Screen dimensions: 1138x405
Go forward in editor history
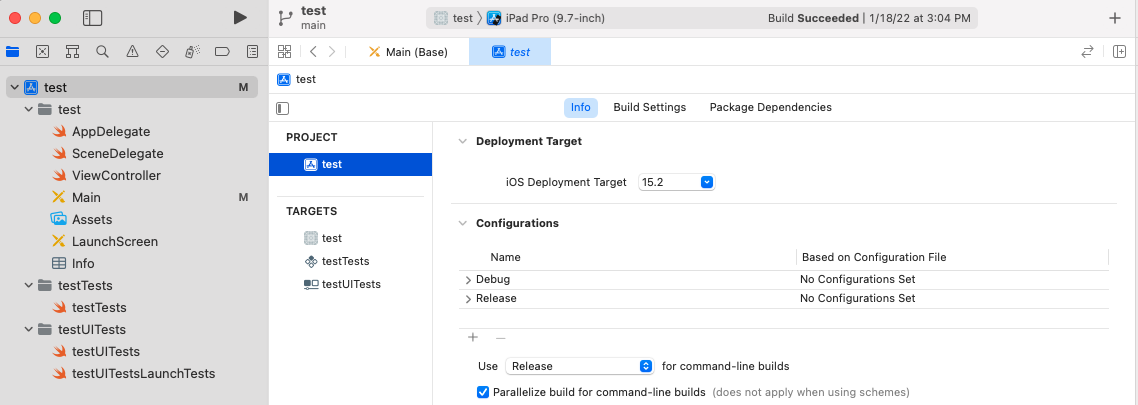pos(332,52)
